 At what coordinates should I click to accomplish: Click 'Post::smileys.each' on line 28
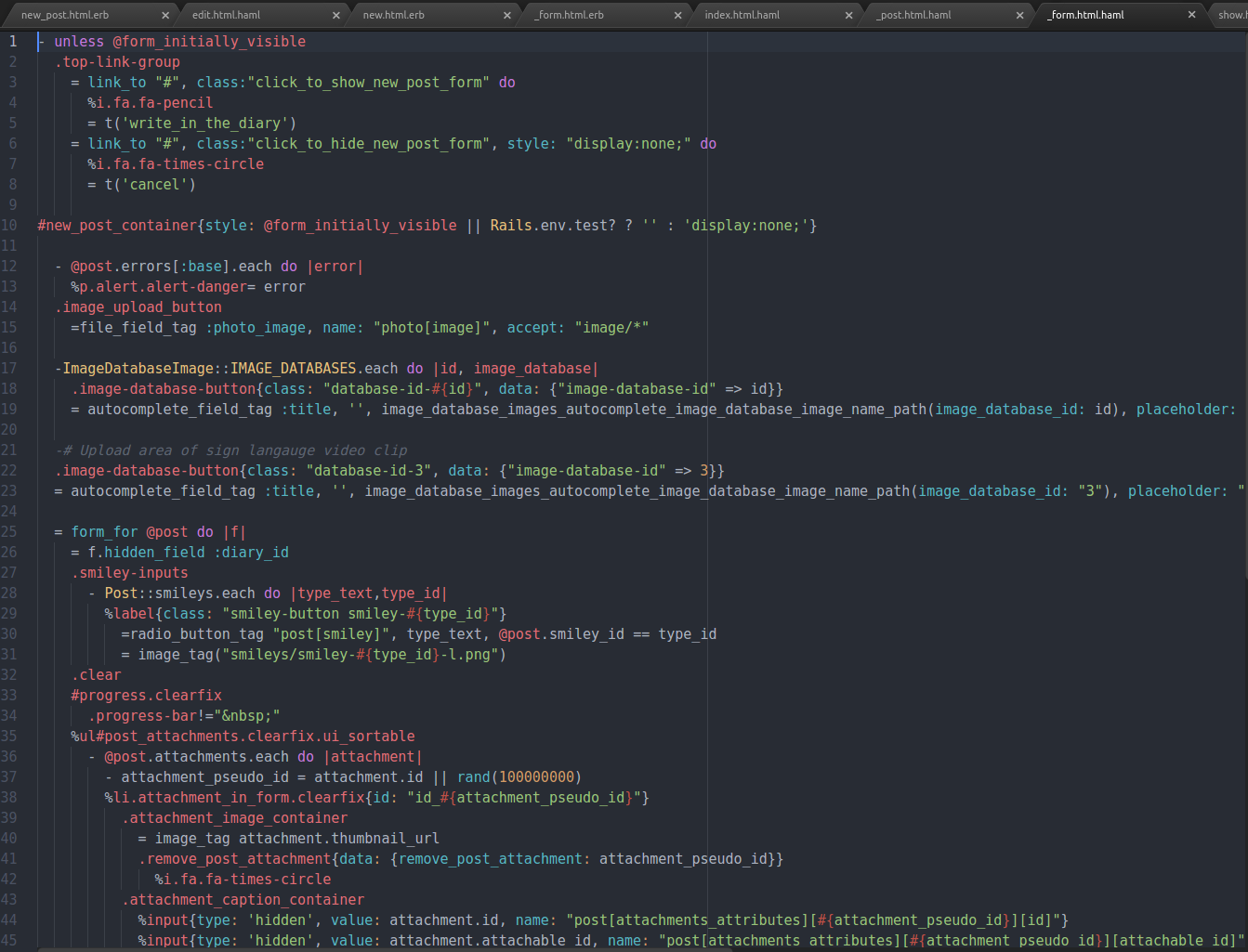180,593
